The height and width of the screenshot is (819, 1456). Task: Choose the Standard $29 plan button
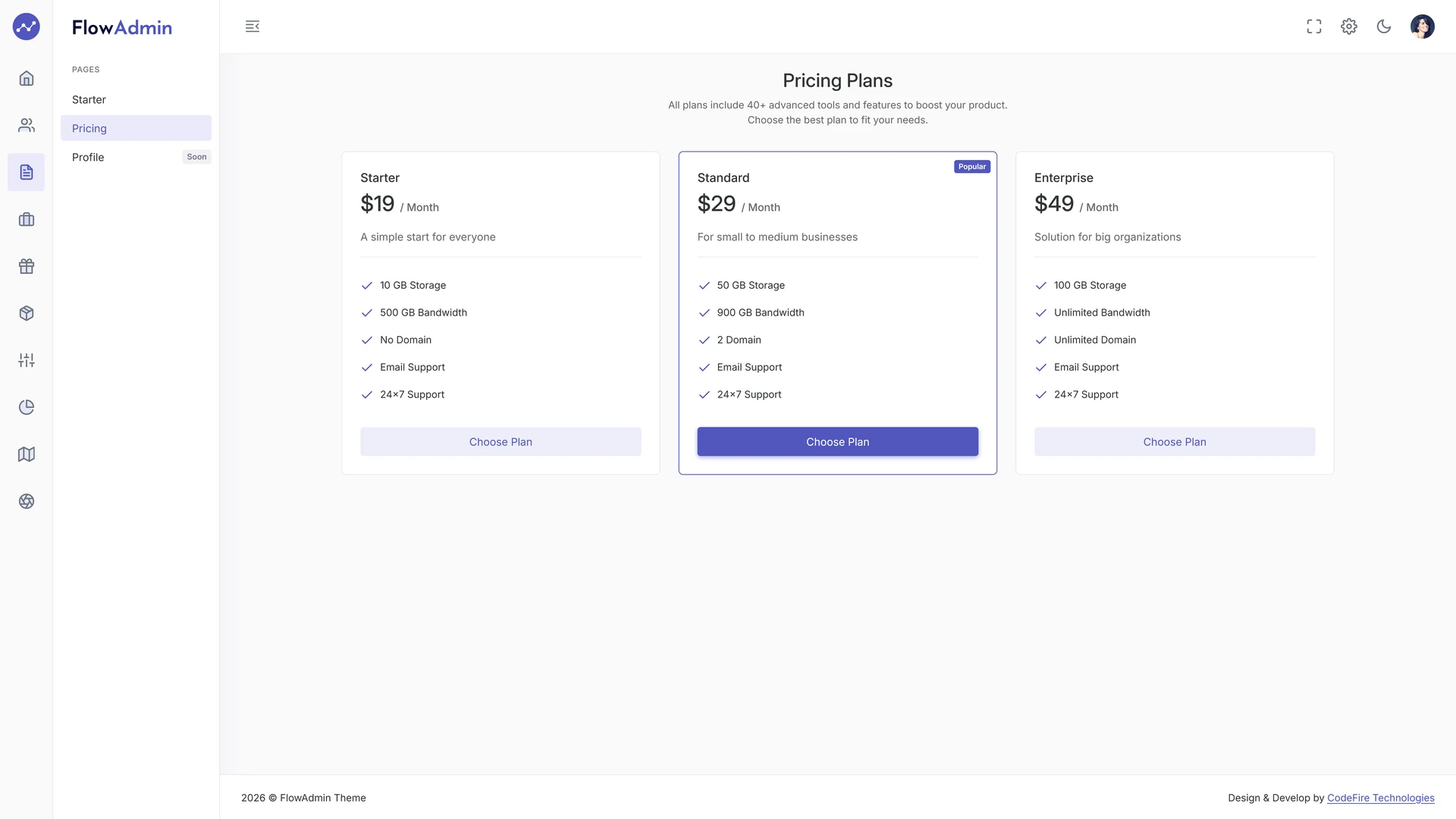[x=838, y=442]
